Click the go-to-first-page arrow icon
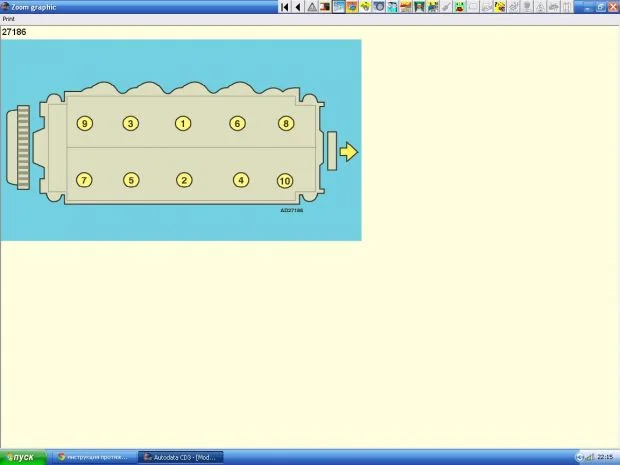Image resolution: width=620 pixels, height=465 pixels. pyautogui.click(x=285, y=6)
